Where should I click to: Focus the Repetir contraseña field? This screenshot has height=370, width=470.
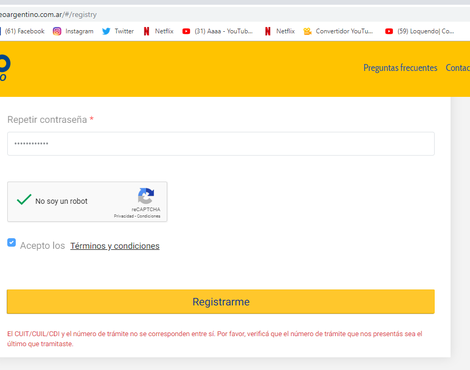click(x=221, y=144)
